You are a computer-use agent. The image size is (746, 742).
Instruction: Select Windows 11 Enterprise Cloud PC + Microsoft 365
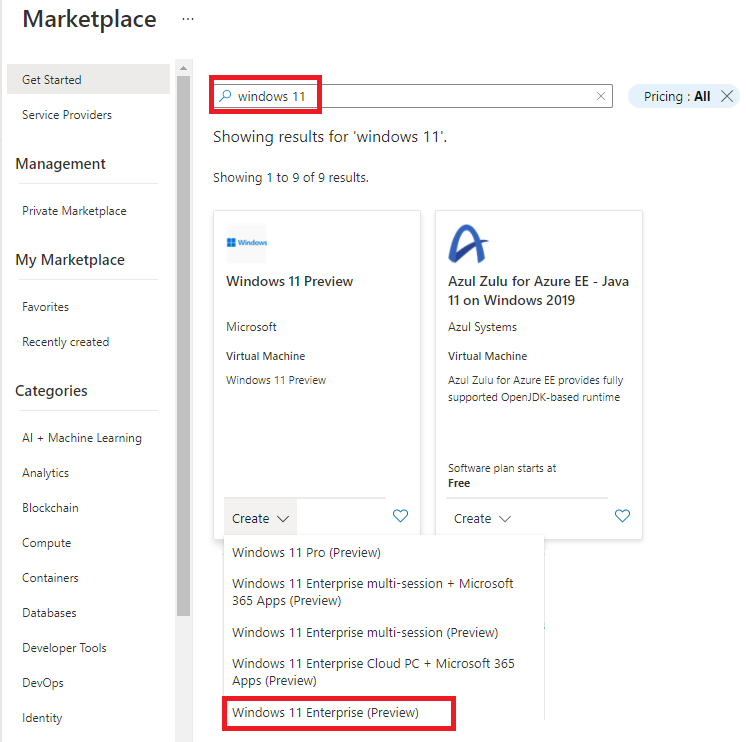(373, 672)
